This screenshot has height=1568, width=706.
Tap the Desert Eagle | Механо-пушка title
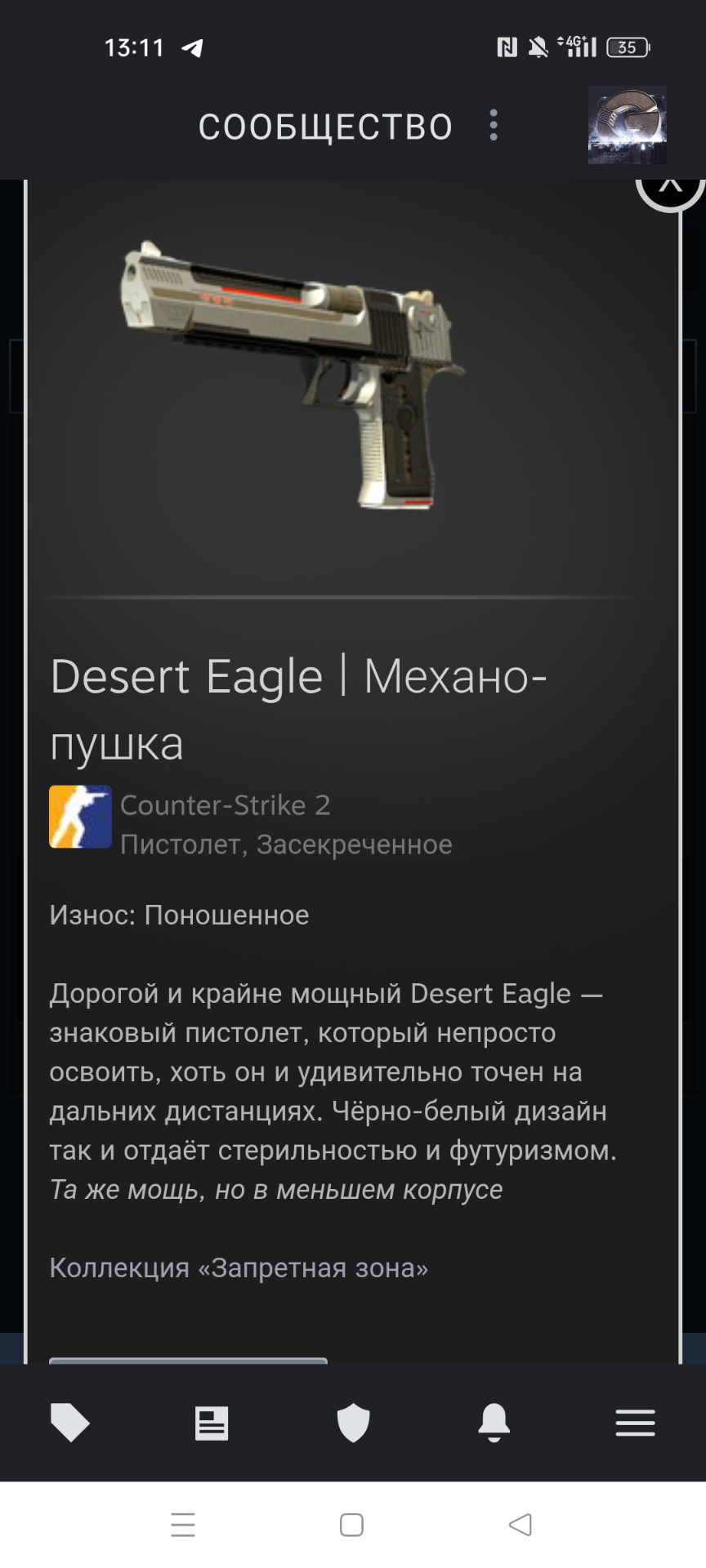298,709
